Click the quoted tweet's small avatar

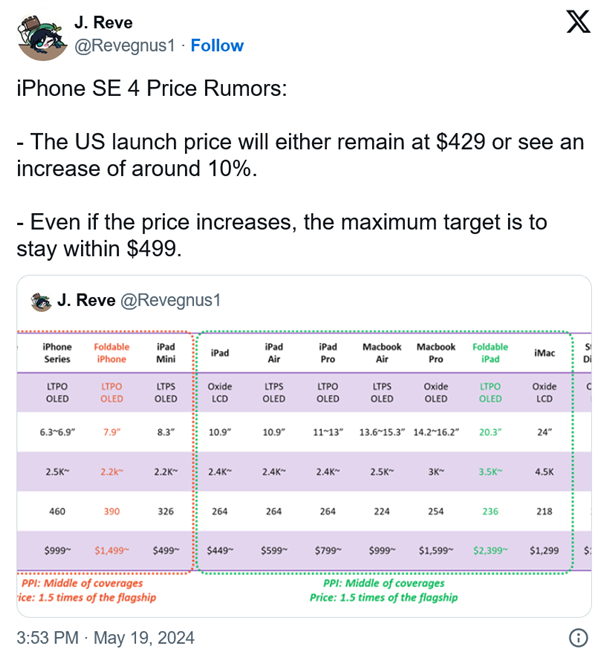click(x=41, y=300)
